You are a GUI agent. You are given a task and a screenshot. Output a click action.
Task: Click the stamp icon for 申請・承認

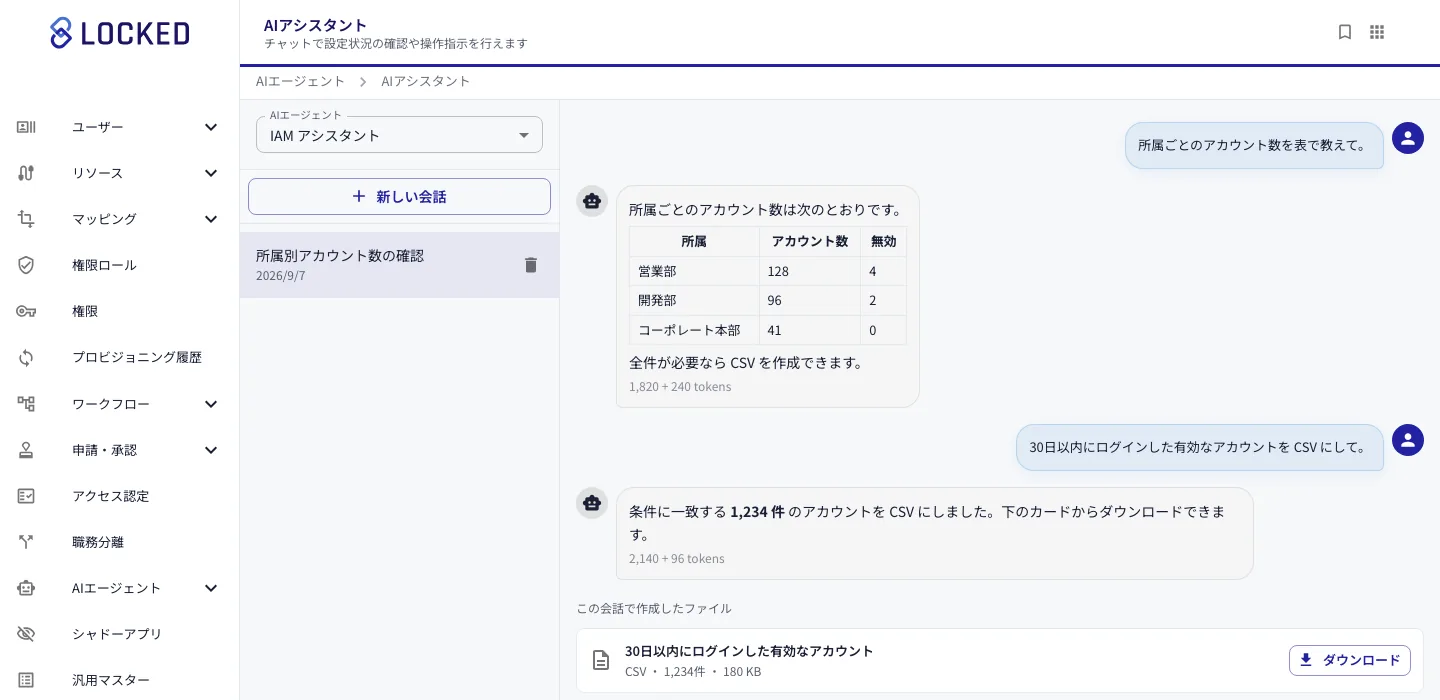point(26,450)
